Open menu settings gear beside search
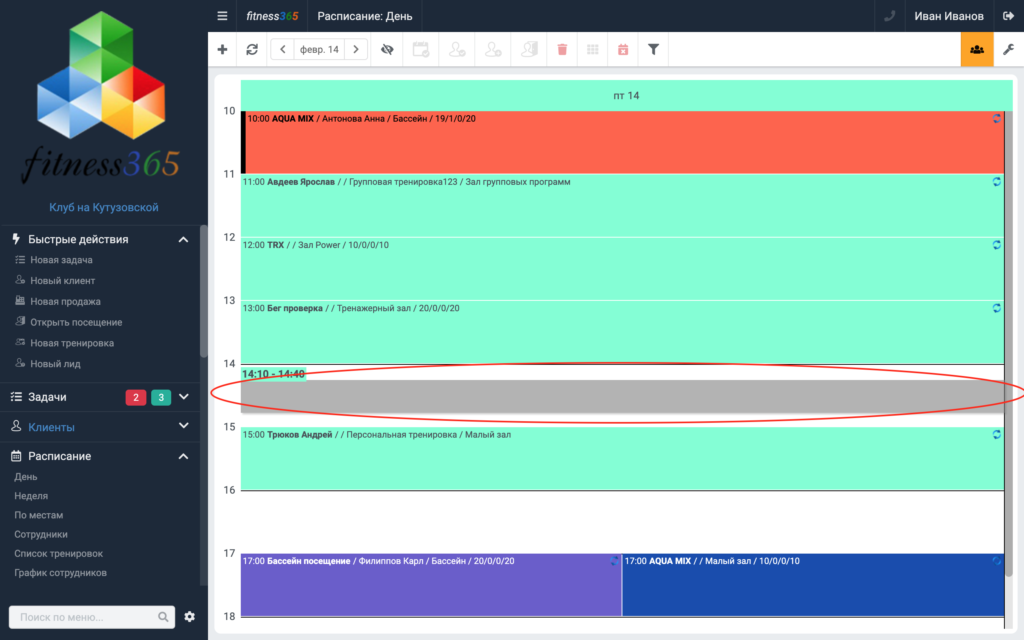The width and height of the screenshot is (1024, 640). pyautogui.click(x=189, y=617)
